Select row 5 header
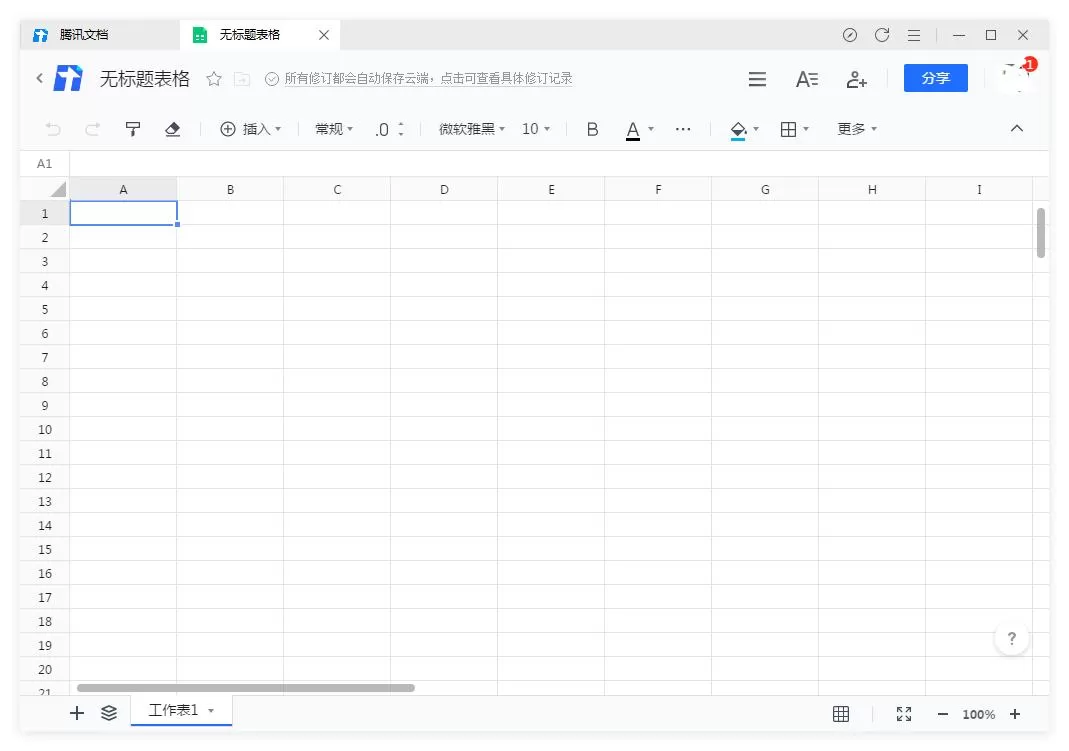 [45, 309]
